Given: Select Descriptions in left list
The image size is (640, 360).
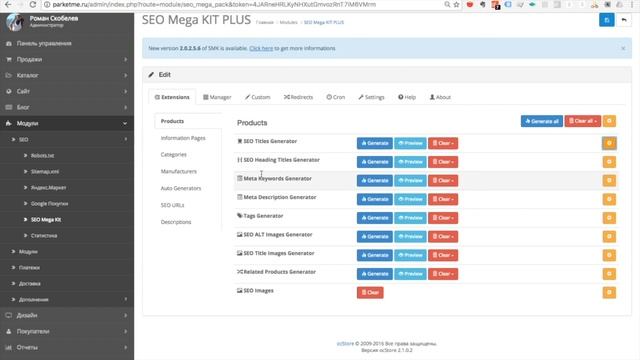Looking at the screenshot, I should [176, 222].
